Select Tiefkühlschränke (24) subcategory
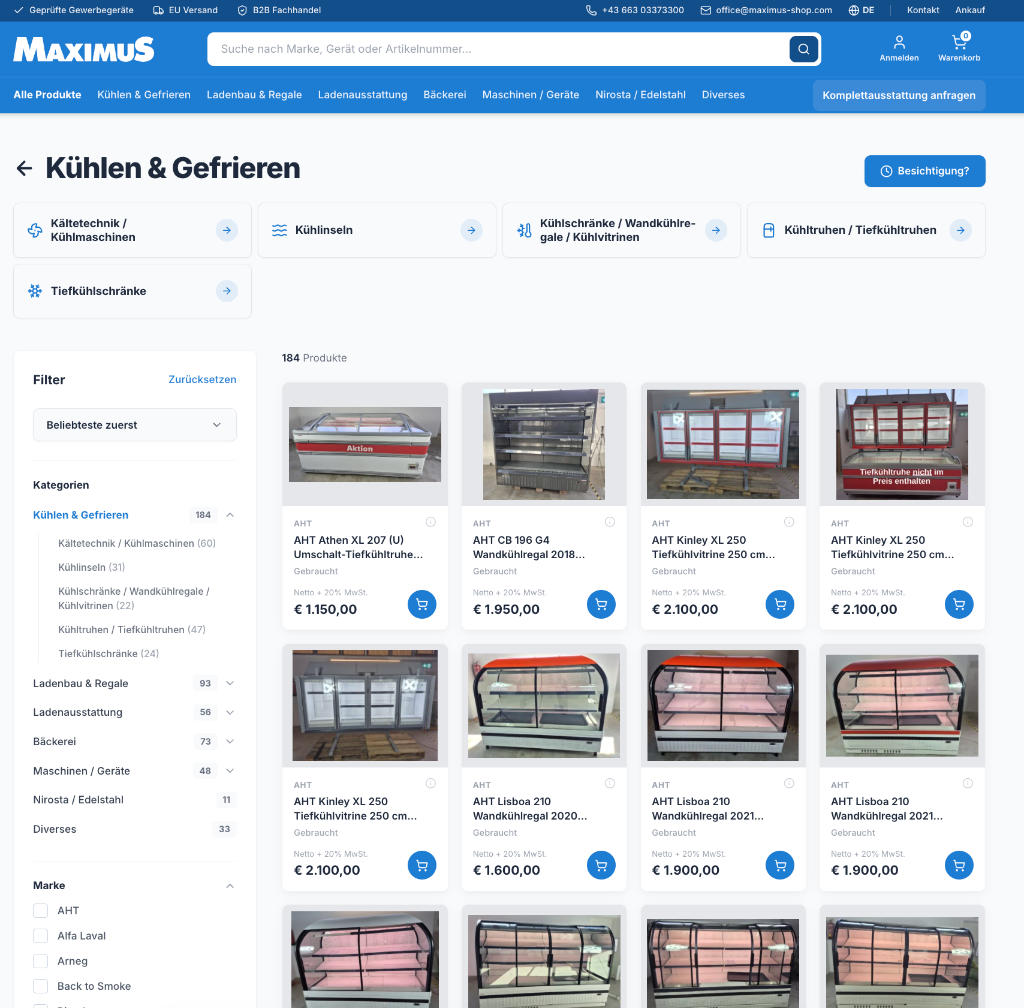The height and width of the screenshot is (1008, 1024). pos(108,654)
